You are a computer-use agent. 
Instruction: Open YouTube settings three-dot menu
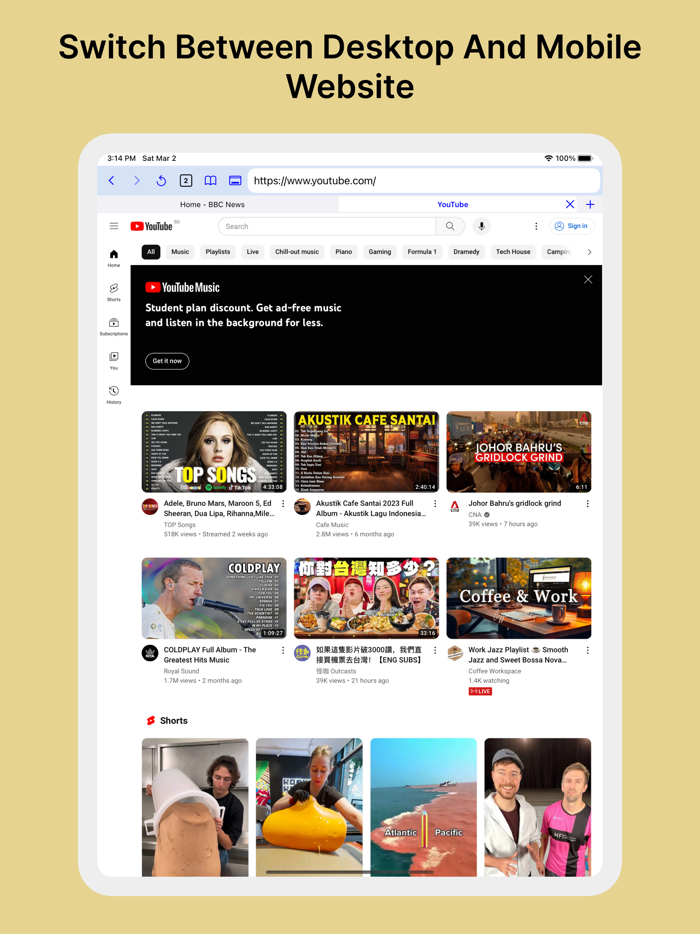tap(536, 226)
